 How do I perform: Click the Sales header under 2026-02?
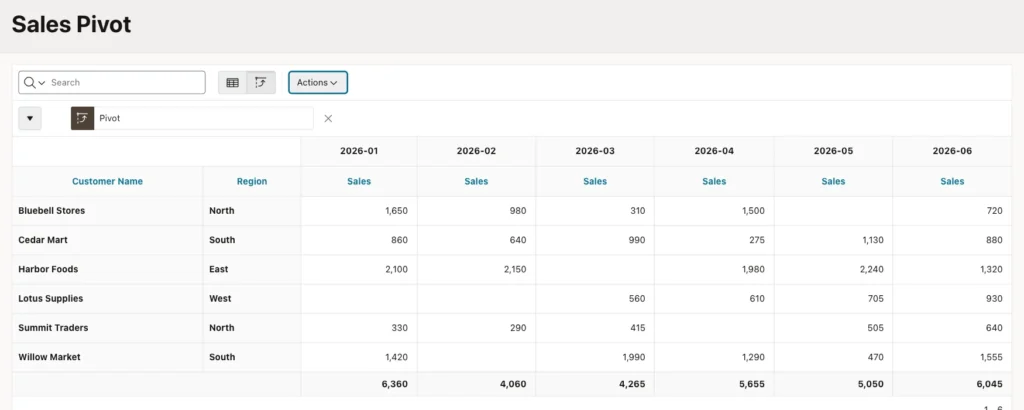point(476,181)
